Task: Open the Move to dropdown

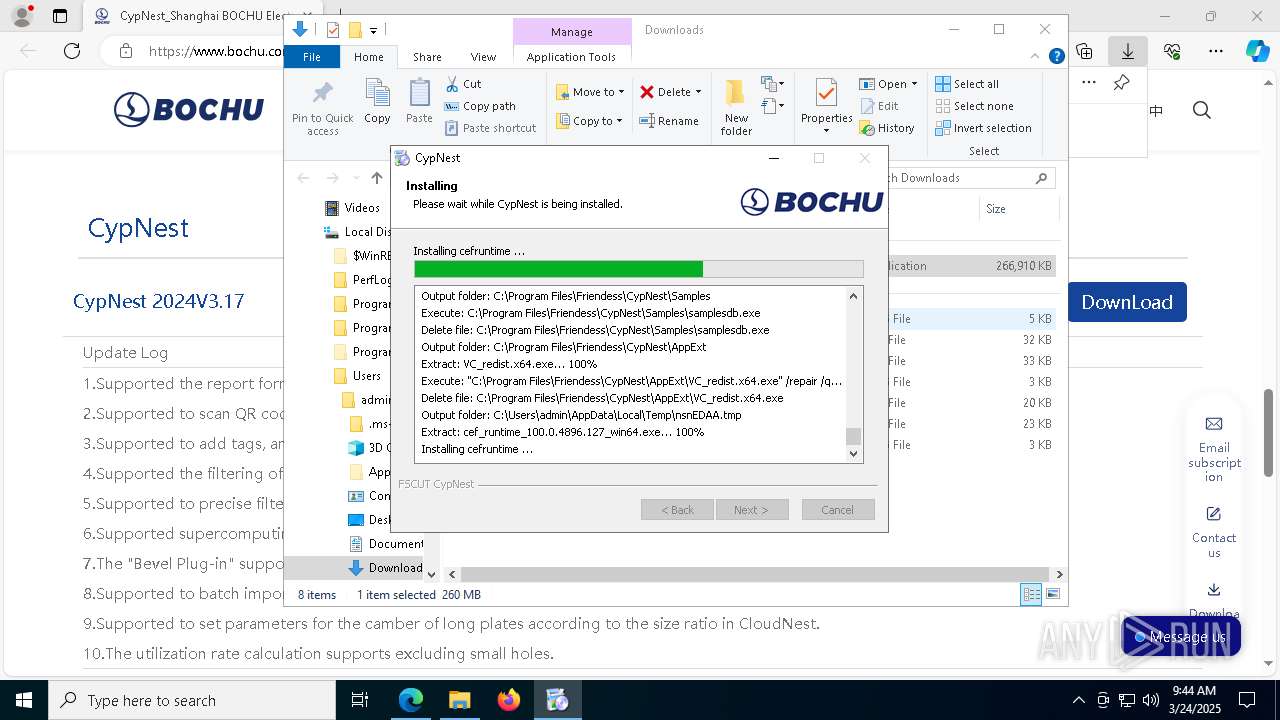Action: click(590, 92)
